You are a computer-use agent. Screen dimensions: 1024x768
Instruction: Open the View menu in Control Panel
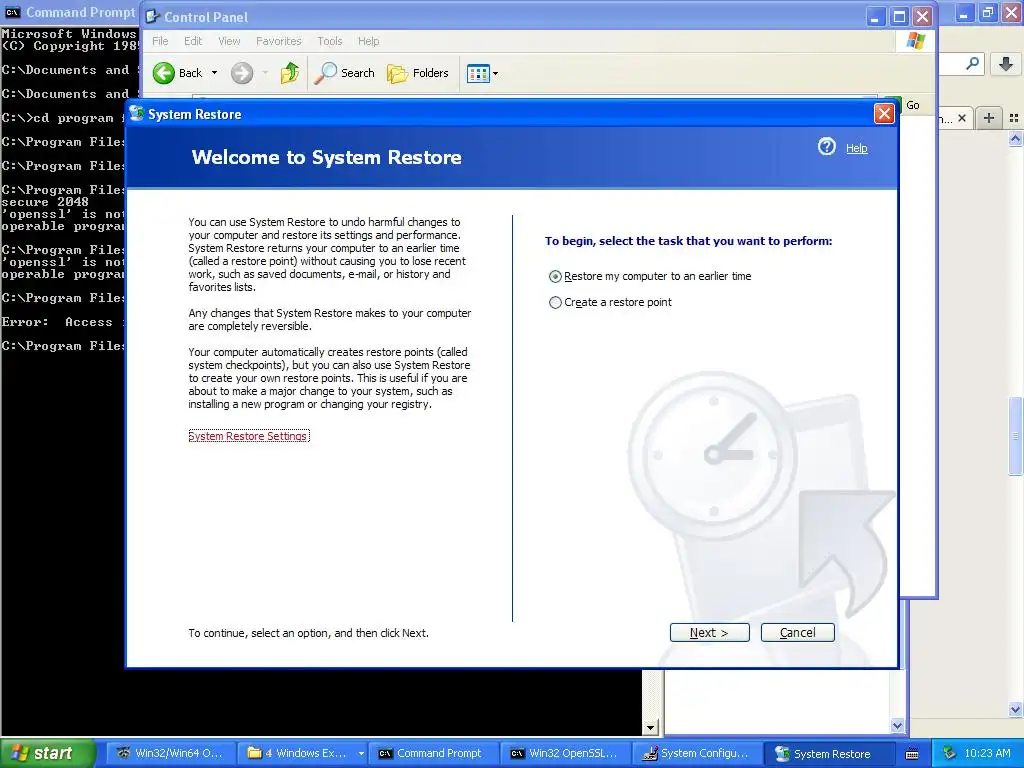(x=229, y=41)
